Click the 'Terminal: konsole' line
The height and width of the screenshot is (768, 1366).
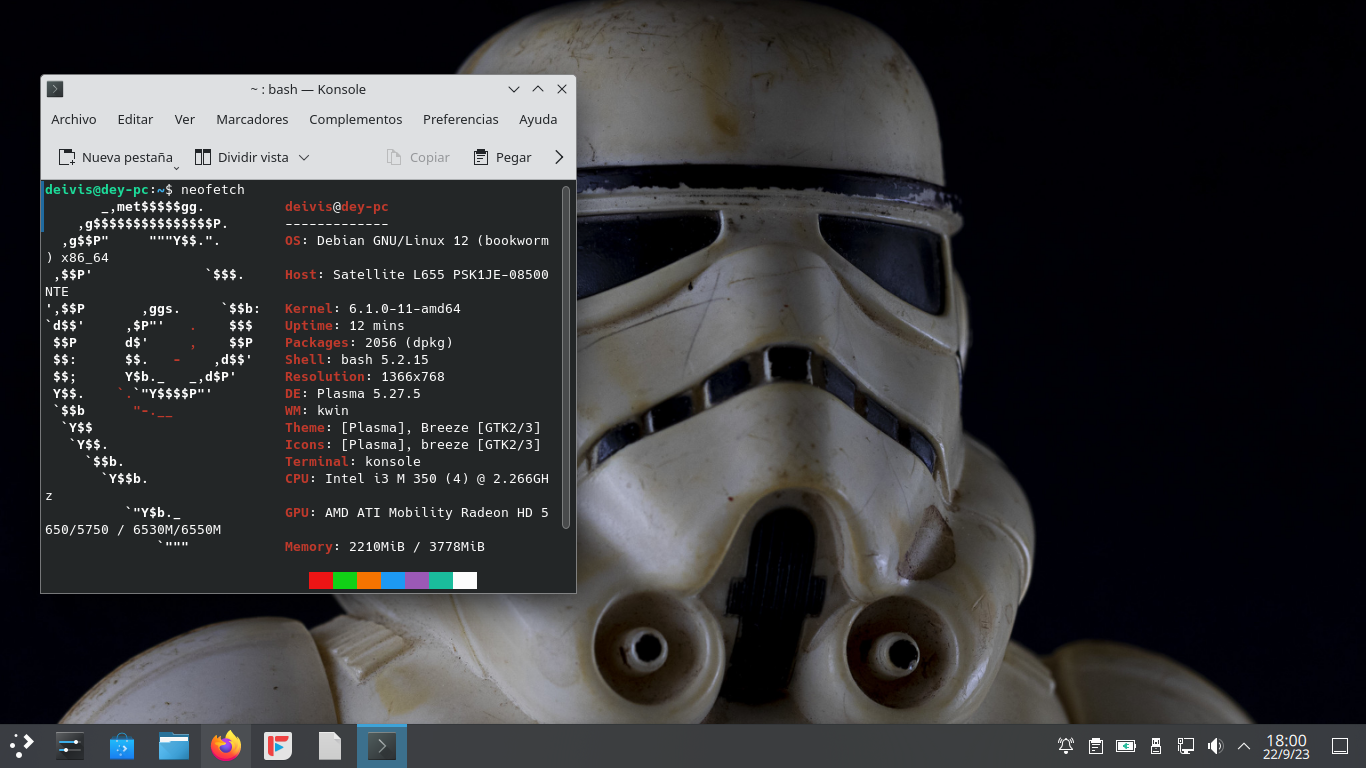pyautogui.click(x=353, y=461)
